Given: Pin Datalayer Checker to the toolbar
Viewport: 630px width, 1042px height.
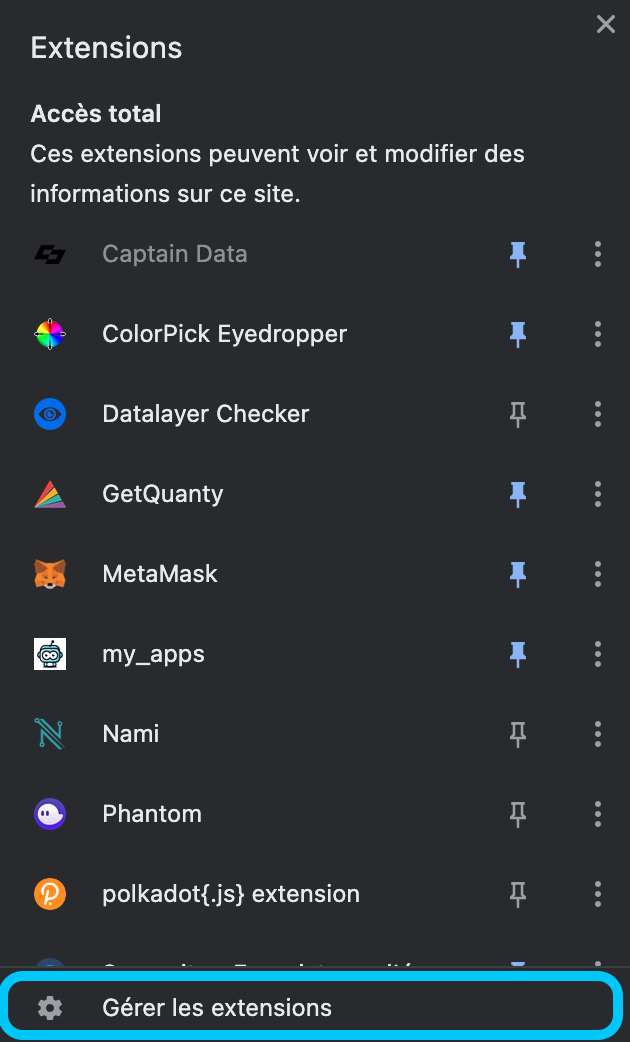Looking at the screenshot, I should pos(518,415).
